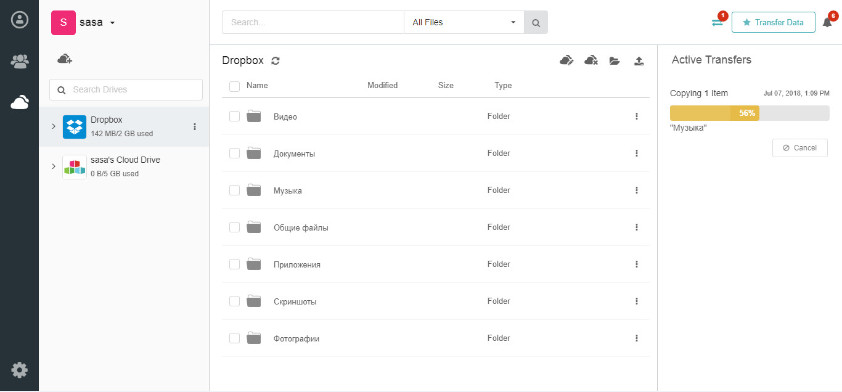The image size is (842, 392).
Task: Open options dots for Приложения folder
Action: (636, 264)
